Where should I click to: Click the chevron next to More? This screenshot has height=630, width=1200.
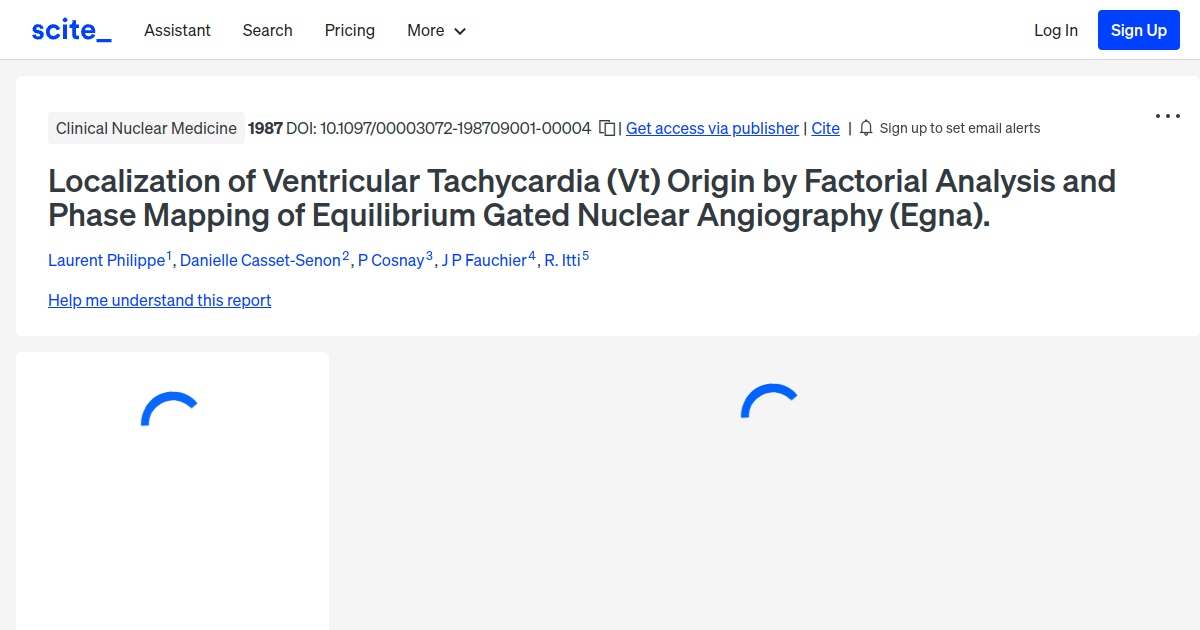[461, 31]
